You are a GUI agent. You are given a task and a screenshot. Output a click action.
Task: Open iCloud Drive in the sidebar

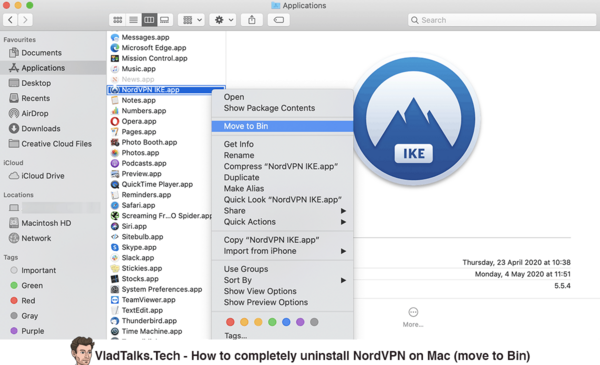[36, 176]
